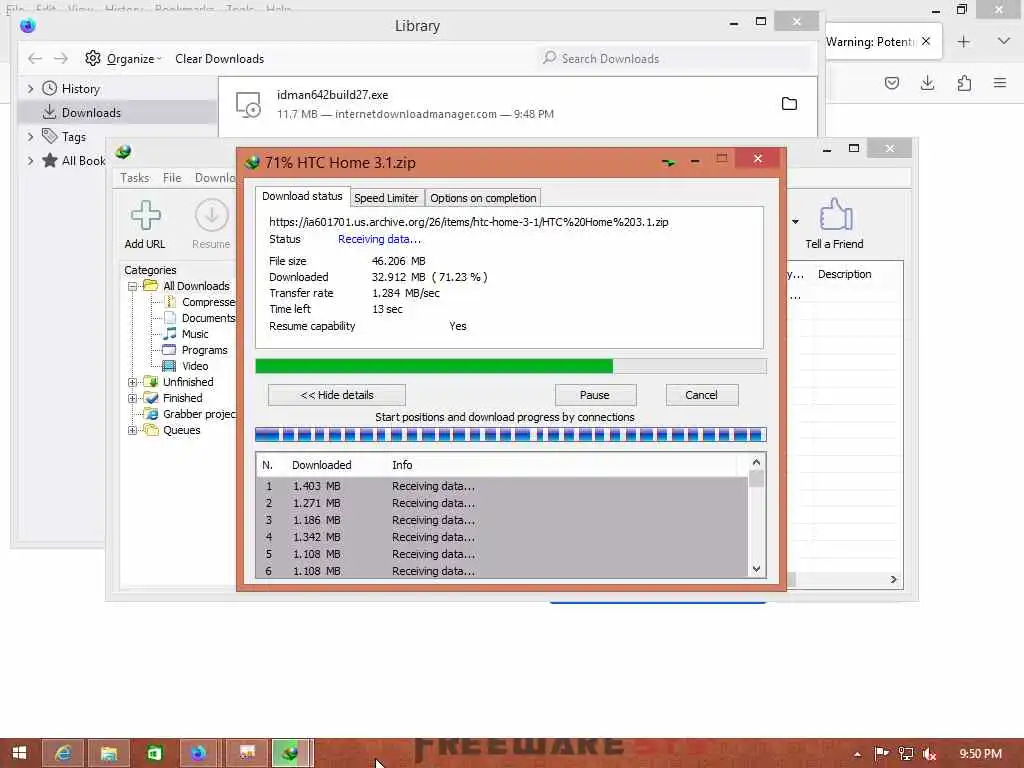Expand the Queues tree node
Image resolution: width=1024 pixels, height=768 pixels.
[133, 430]
